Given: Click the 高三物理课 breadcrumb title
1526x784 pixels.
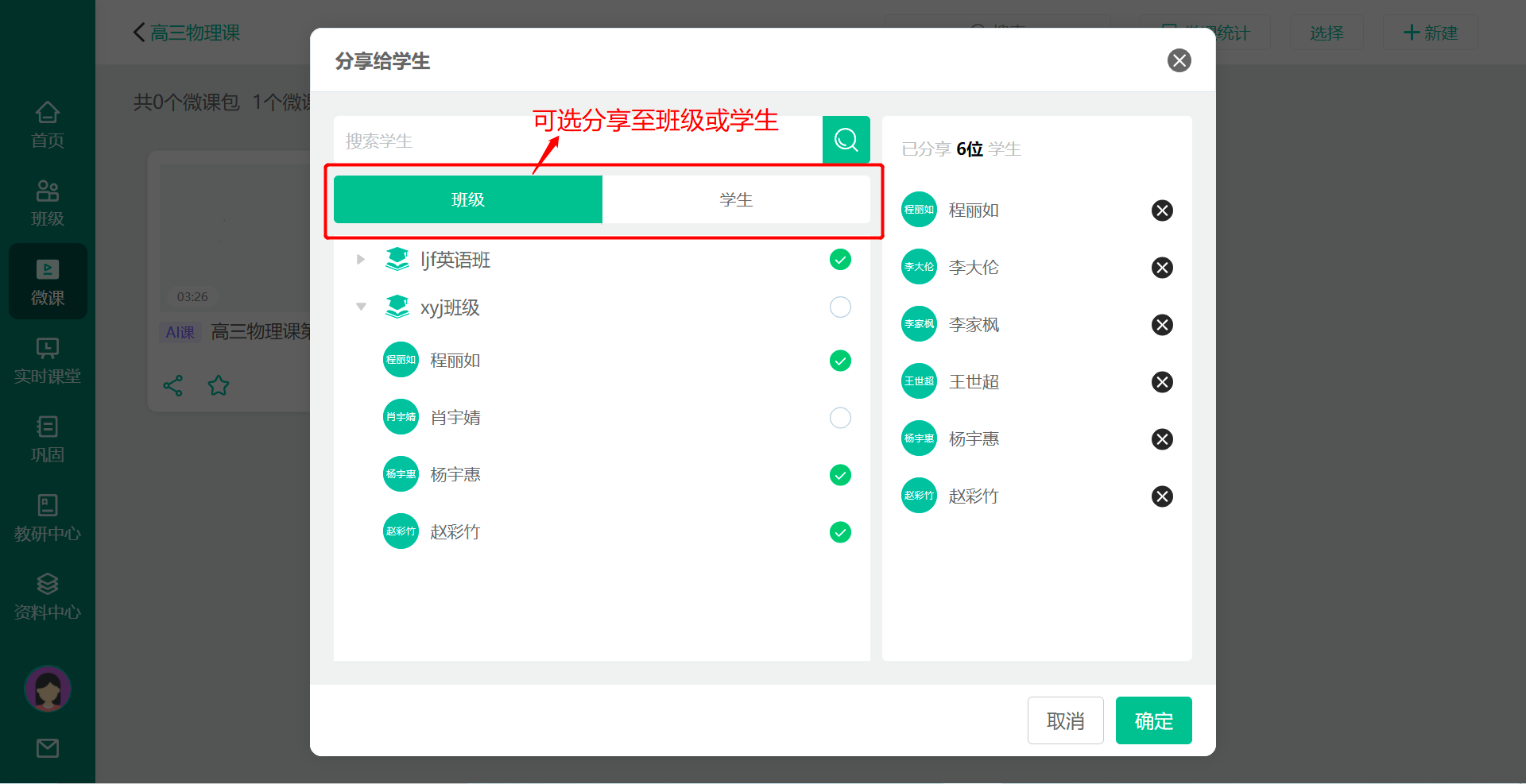Looking at the screenshot, I should tap(195, 33).
